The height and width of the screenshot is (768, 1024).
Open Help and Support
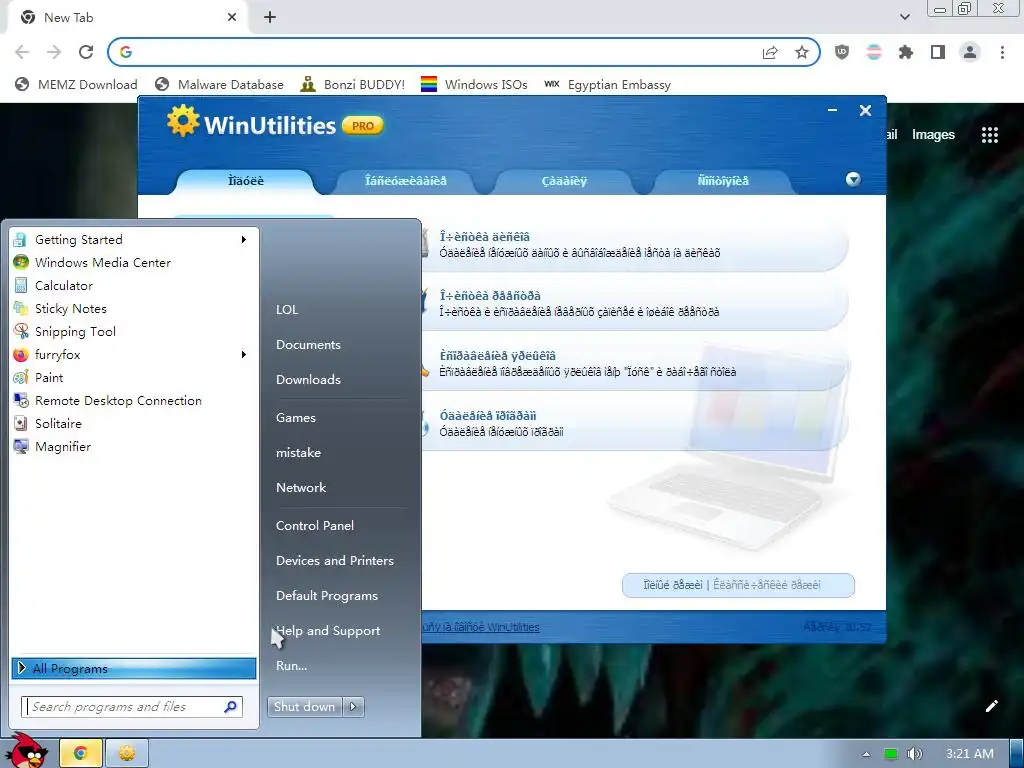[328, 631]
